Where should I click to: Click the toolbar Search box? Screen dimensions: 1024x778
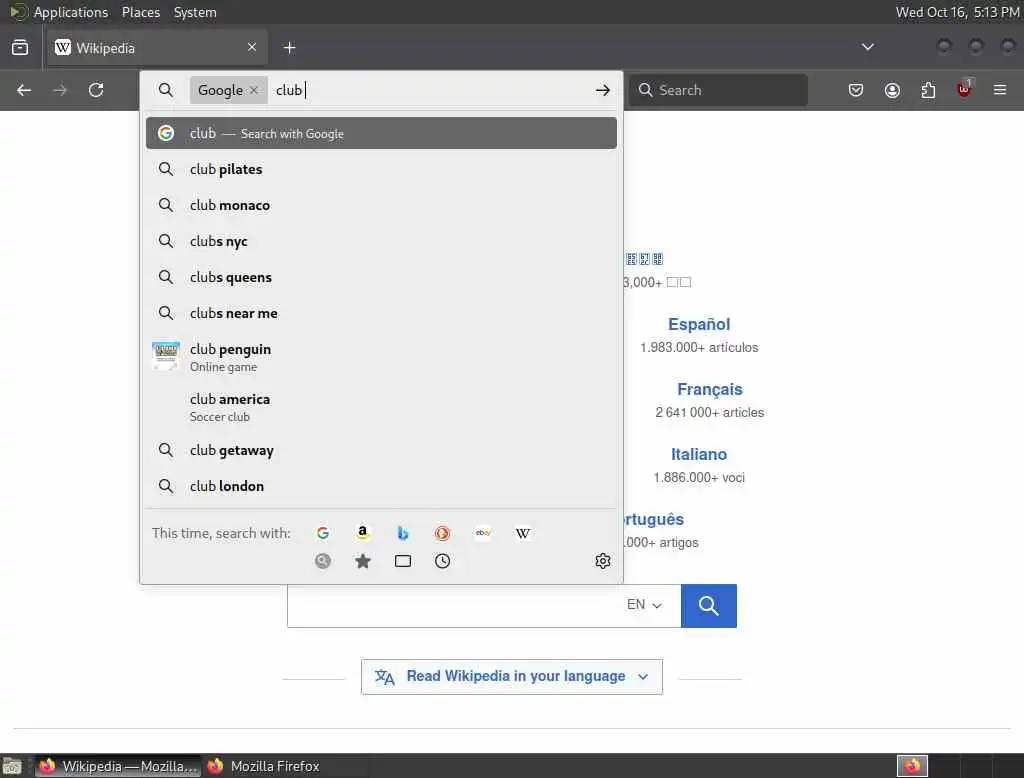click(x=718, y=90)
